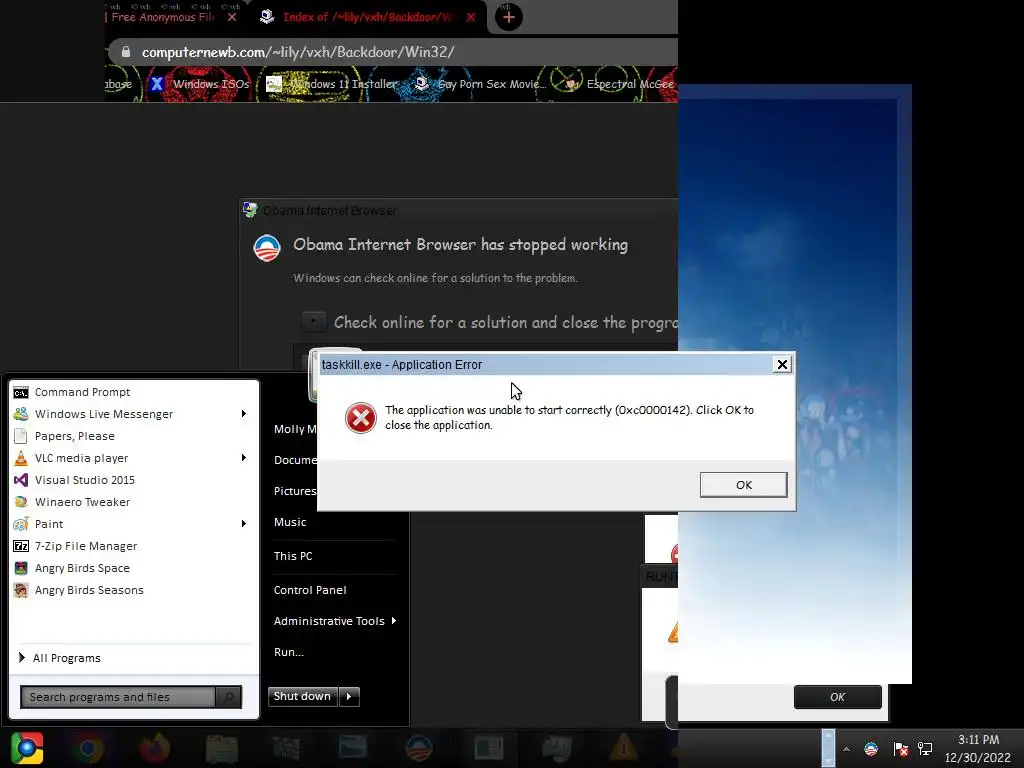
Task: Click the warning triangle taskbar icon
Action: click(624, 748)
